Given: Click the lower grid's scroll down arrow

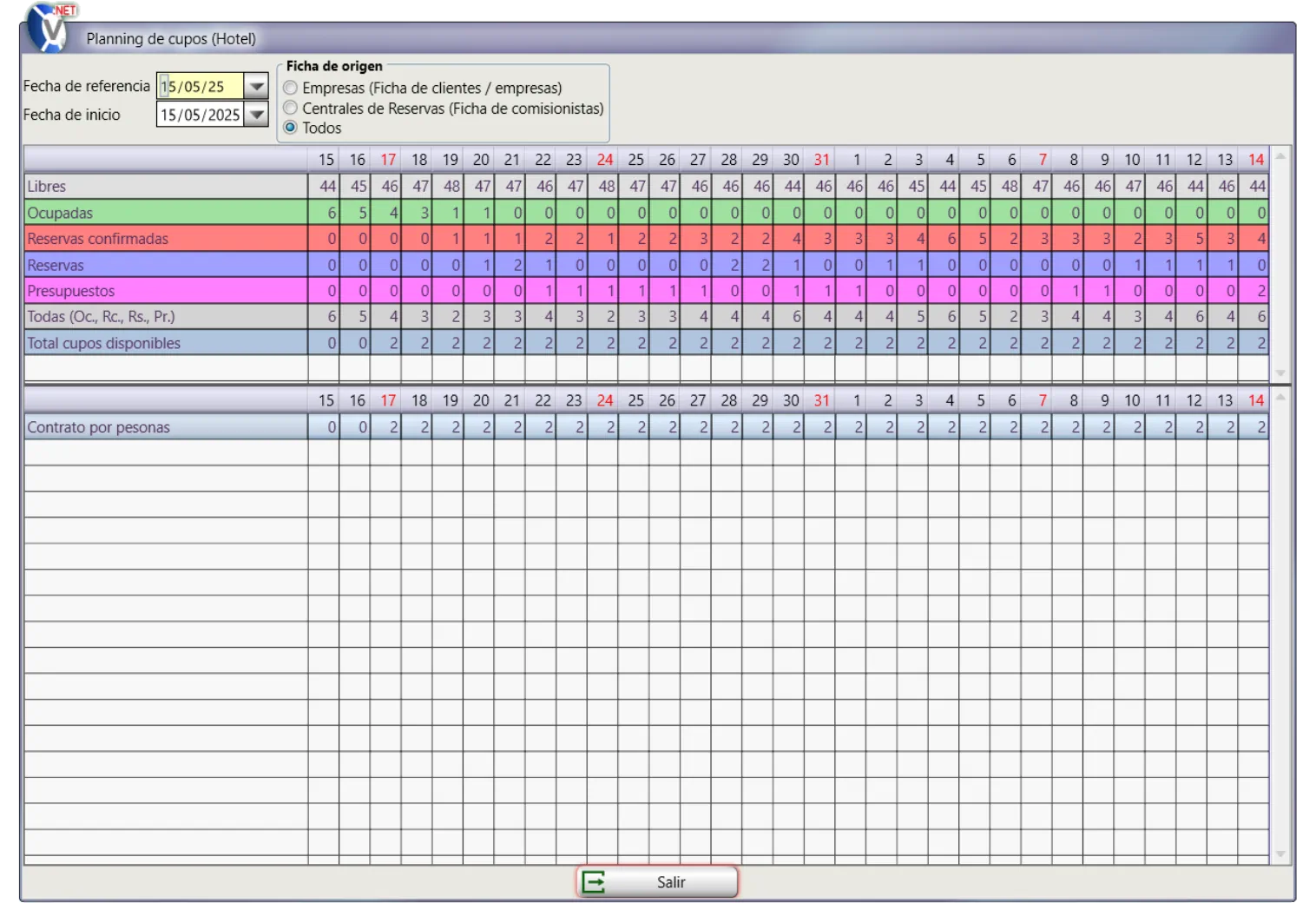Looking at the screenshot, I should [x=1280, y=854].
